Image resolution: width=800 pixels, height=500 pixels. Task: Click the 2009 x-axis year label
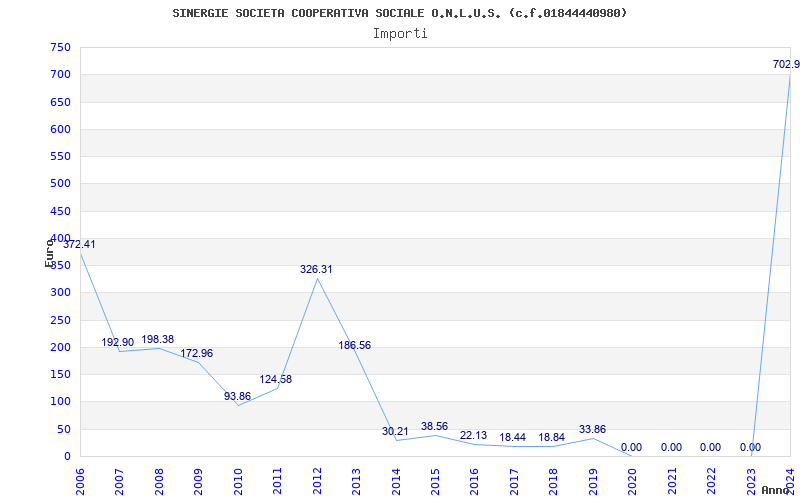198,481
